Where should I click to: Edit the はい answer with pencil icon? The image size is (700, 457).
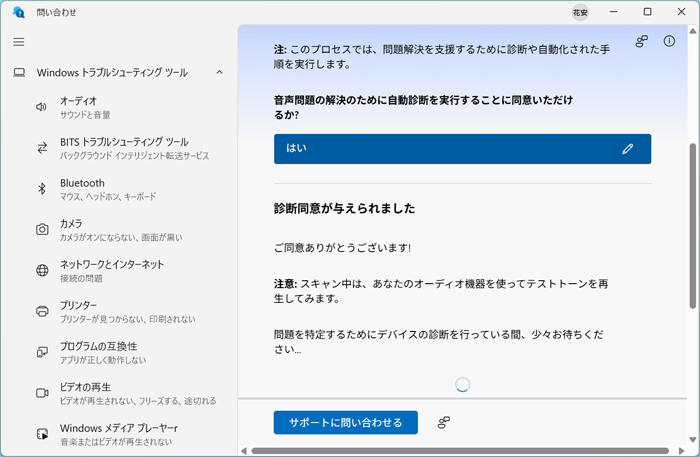627,149
